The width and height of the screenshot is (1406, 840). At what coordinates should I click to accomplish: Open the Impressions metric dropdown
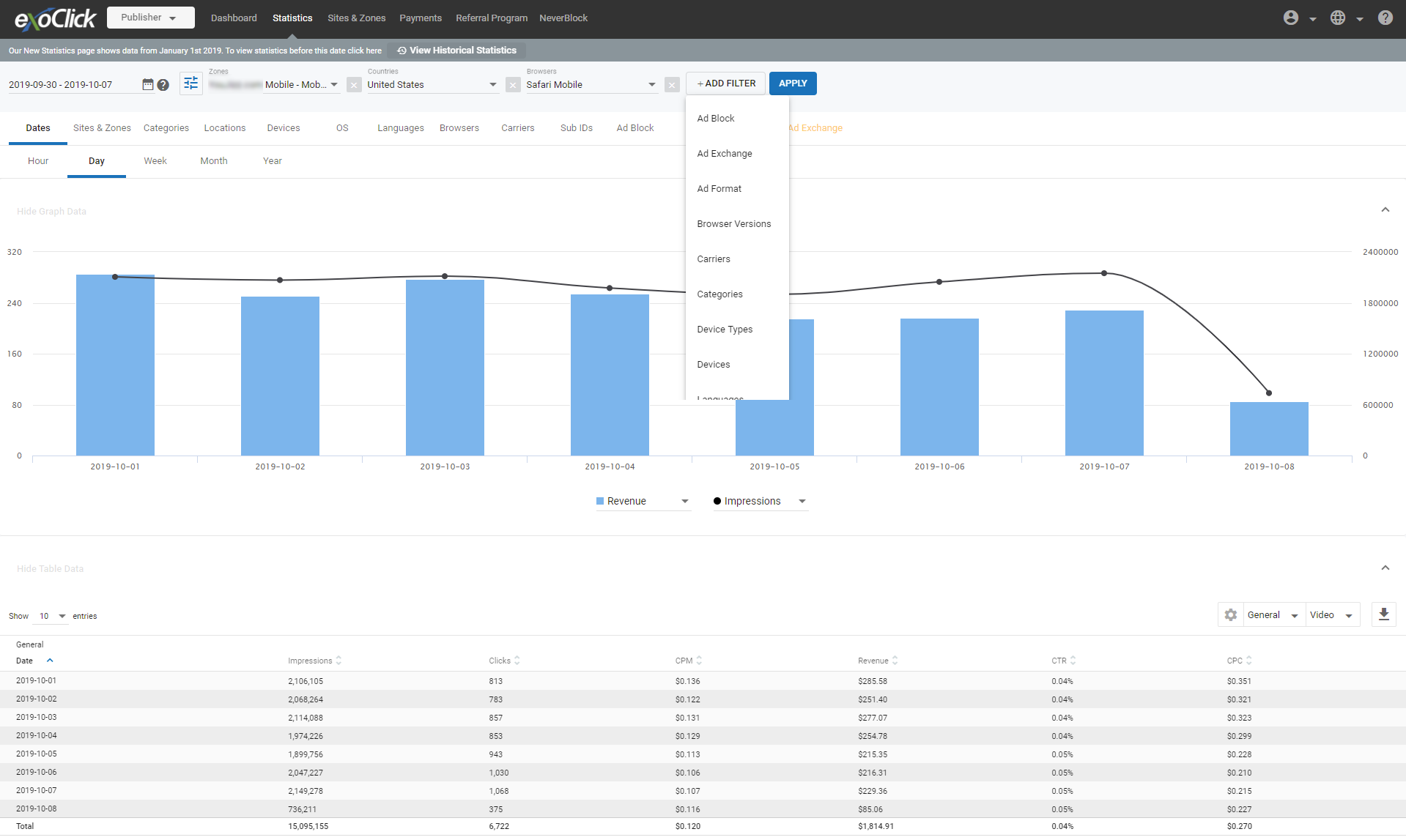760,501
